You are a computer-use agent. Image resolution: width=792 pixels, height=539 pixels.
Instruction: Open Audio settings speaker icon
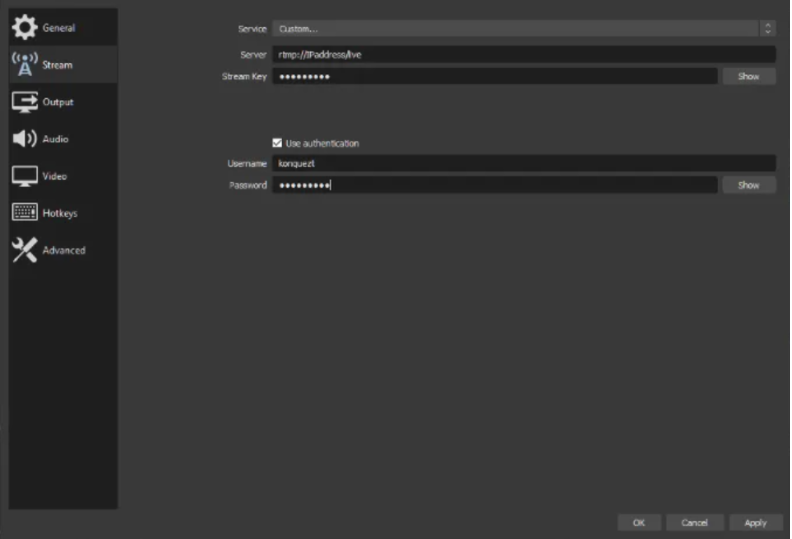[24, 138]
